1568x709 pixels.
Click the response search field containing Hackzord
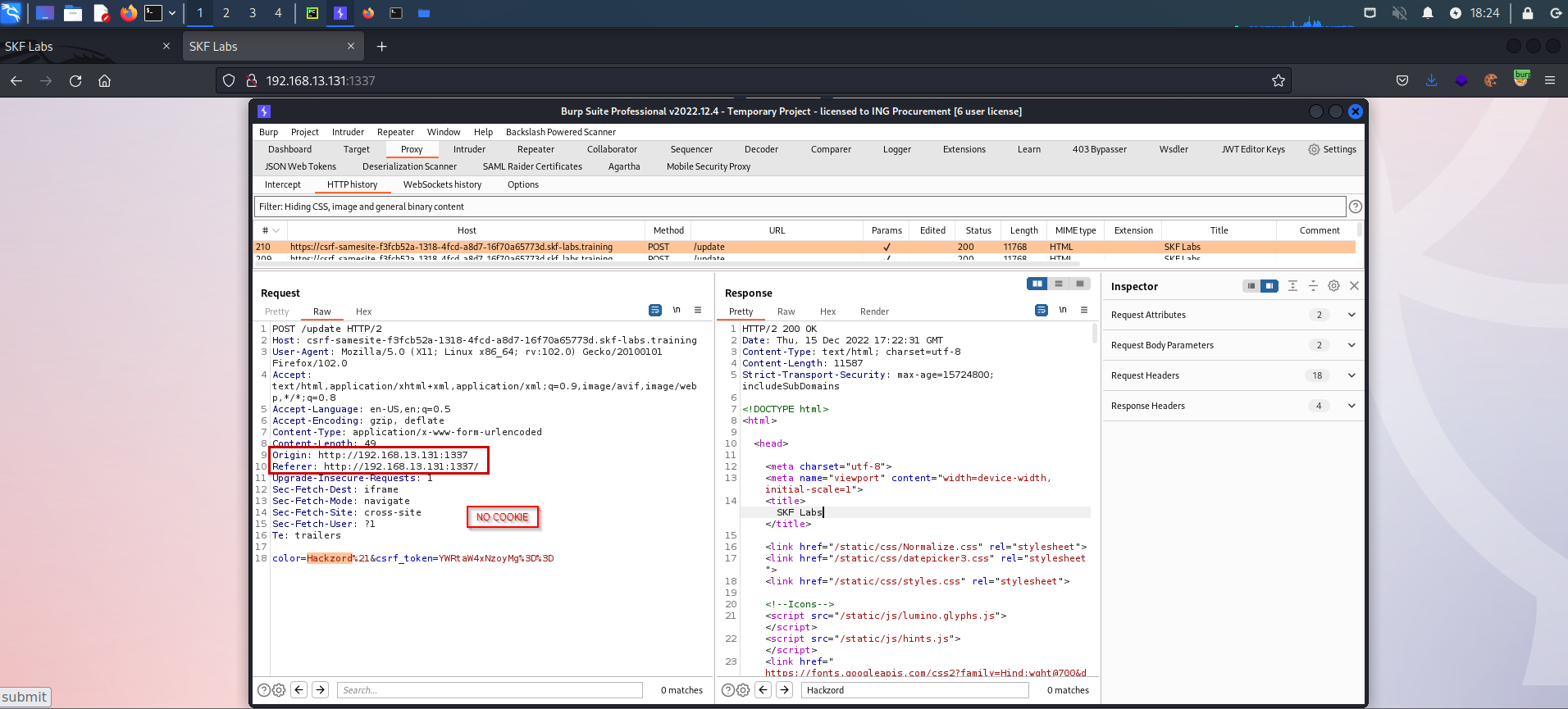[915, 690]
